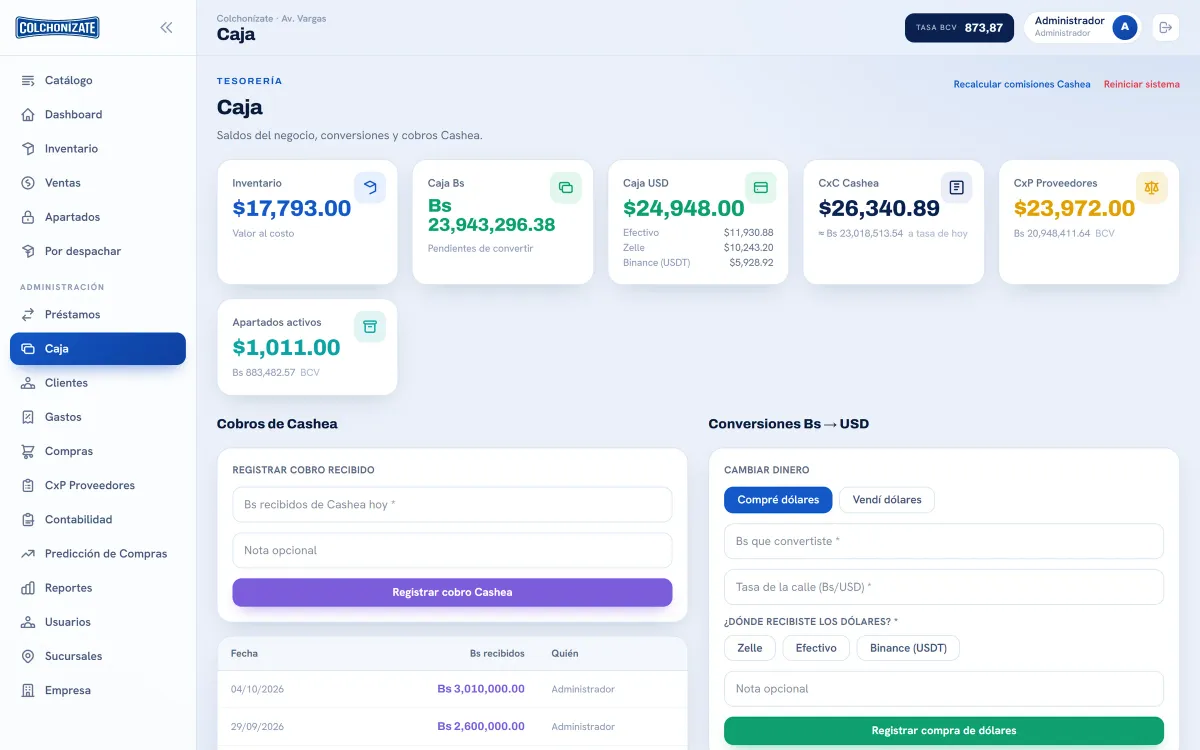1200x750 pixels.
Task: Click the Dashboard home icon
Action: pyautogui.click(x=28, y=114)
